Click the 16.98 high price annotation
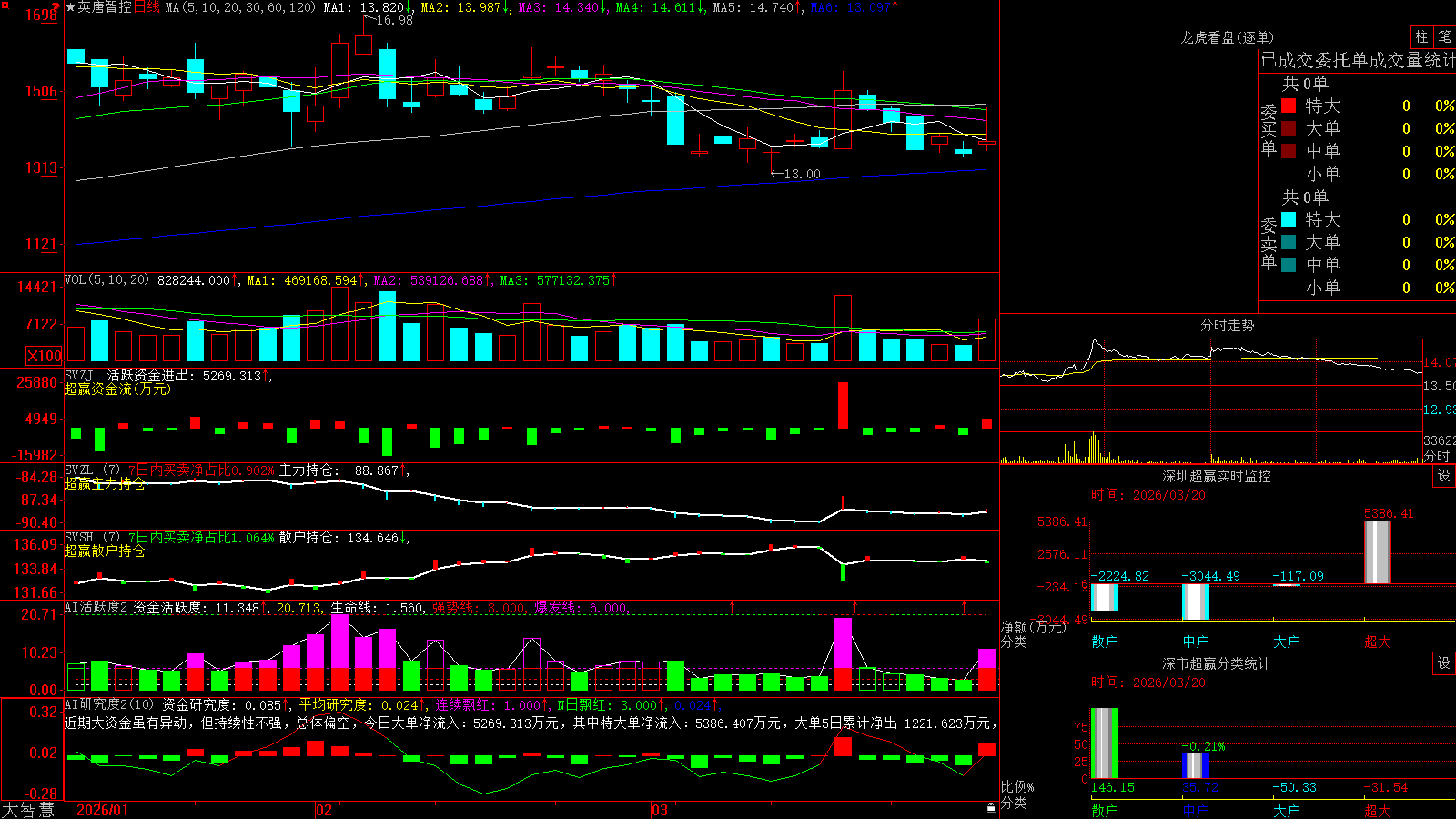This screenshot has height=819, width=1456. click(394, 21)
